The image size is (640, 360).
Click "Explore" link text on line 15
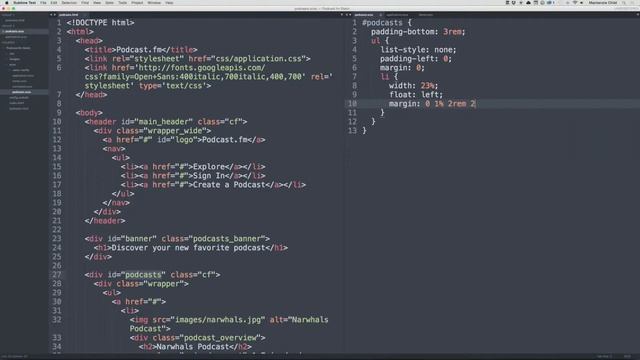209,167
